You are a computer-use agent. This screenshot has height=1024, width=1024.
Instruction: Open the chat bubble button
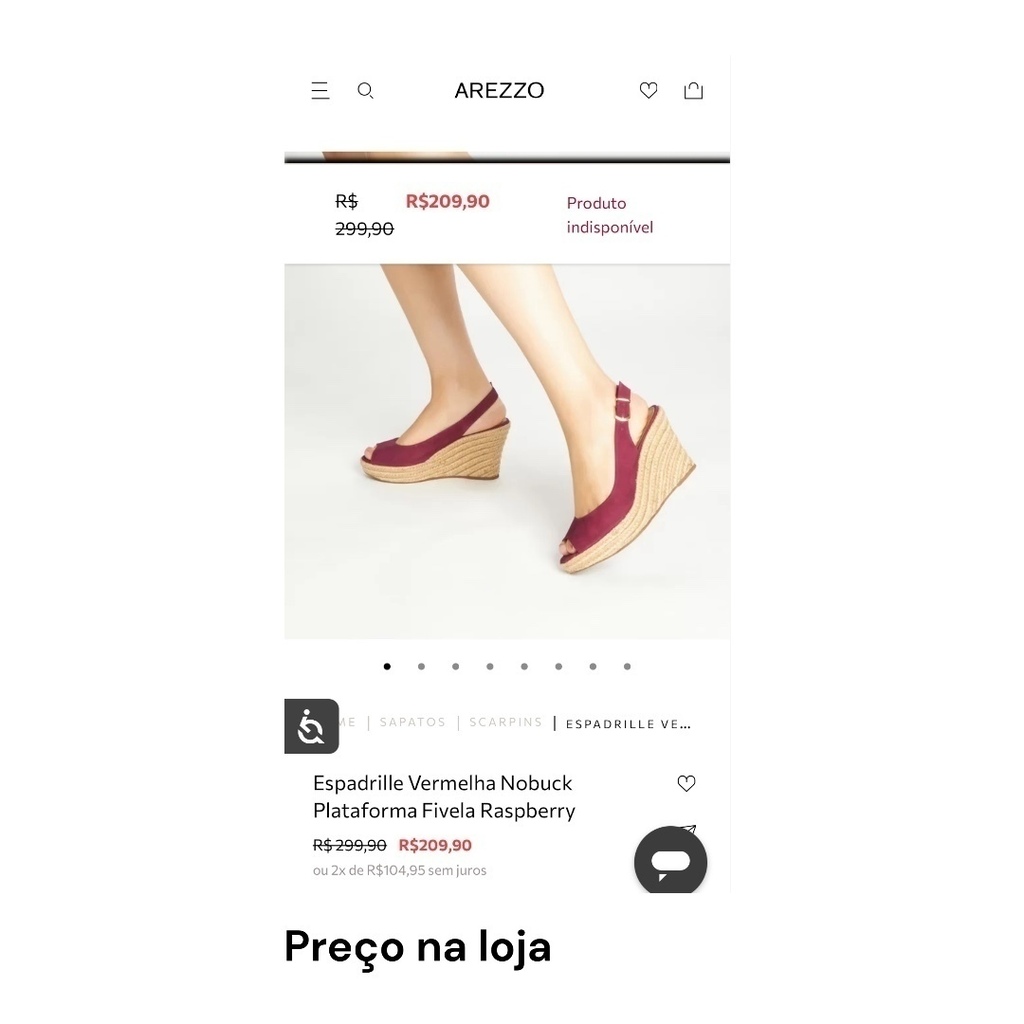(x=671, y=861)
